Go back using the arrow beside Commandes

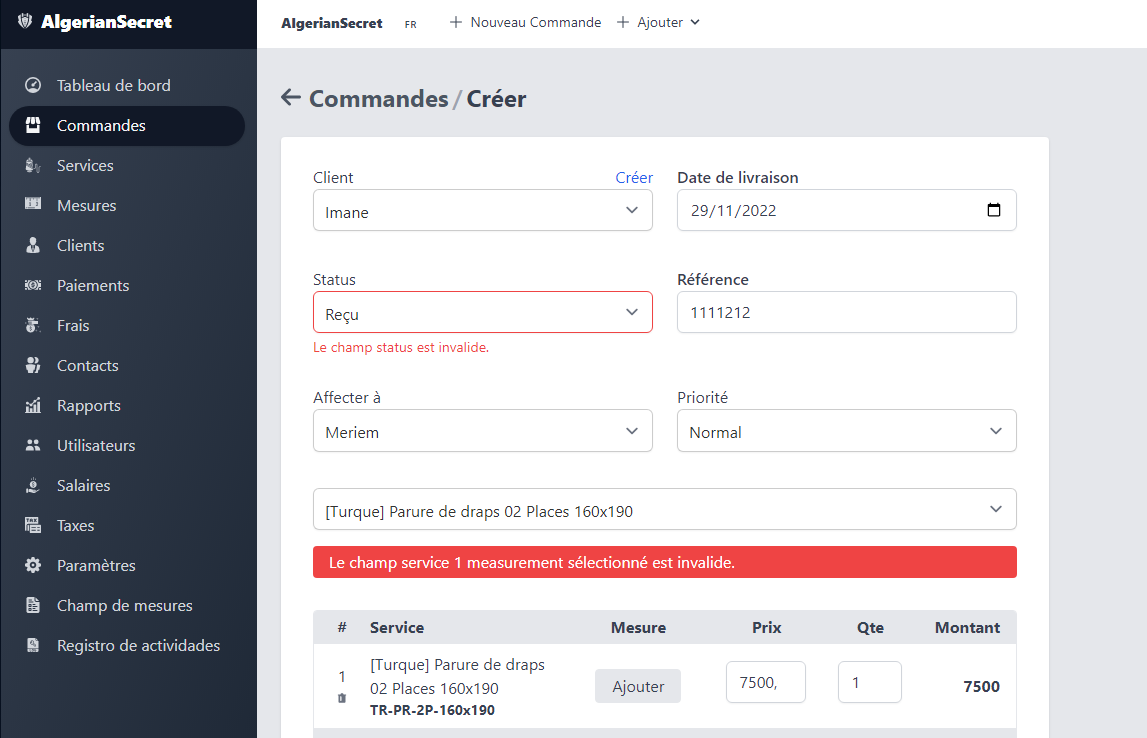click(291, 97)
